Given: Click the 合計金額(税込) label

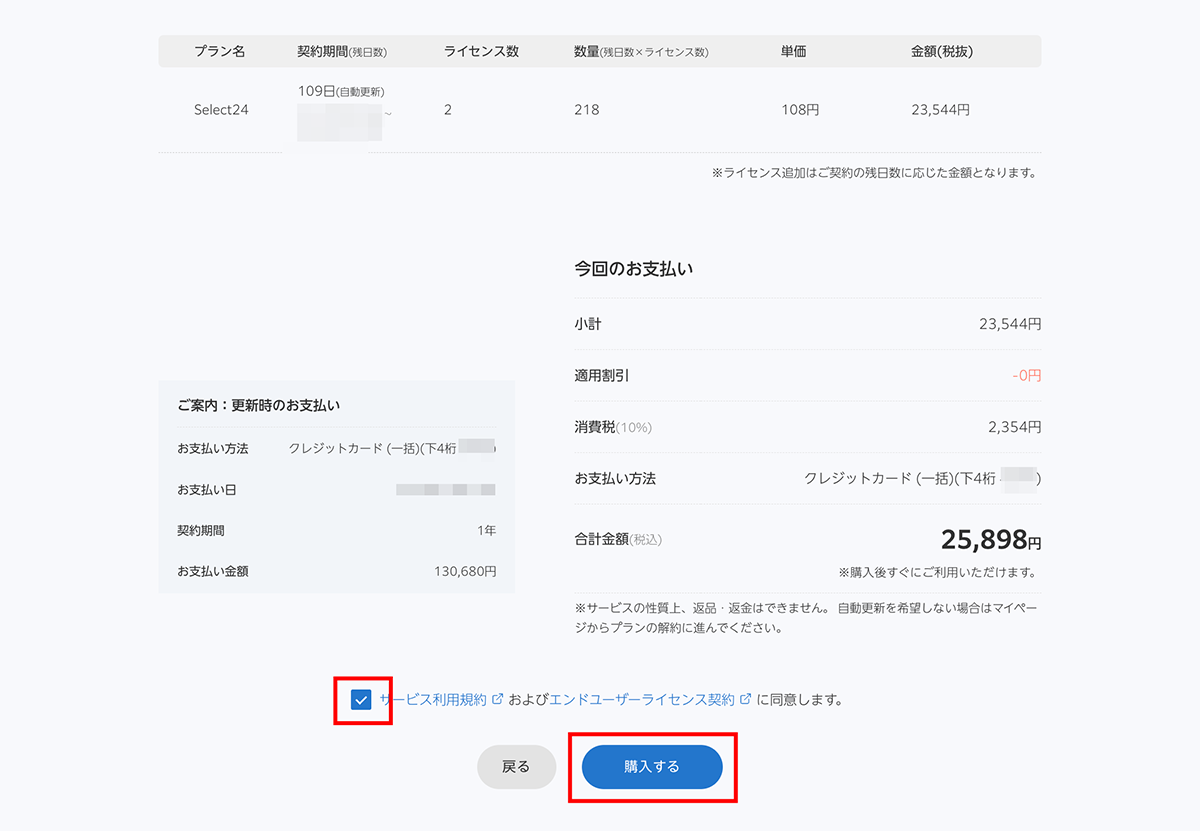Looking at the screenshot, I should tap(618, 539).
